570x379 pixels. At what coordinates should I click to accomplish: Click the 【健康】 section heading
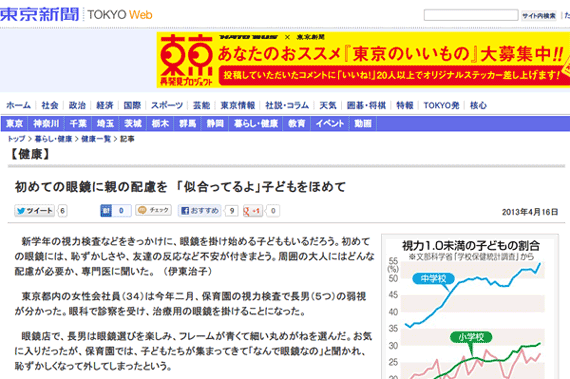(x=29, y=154)
